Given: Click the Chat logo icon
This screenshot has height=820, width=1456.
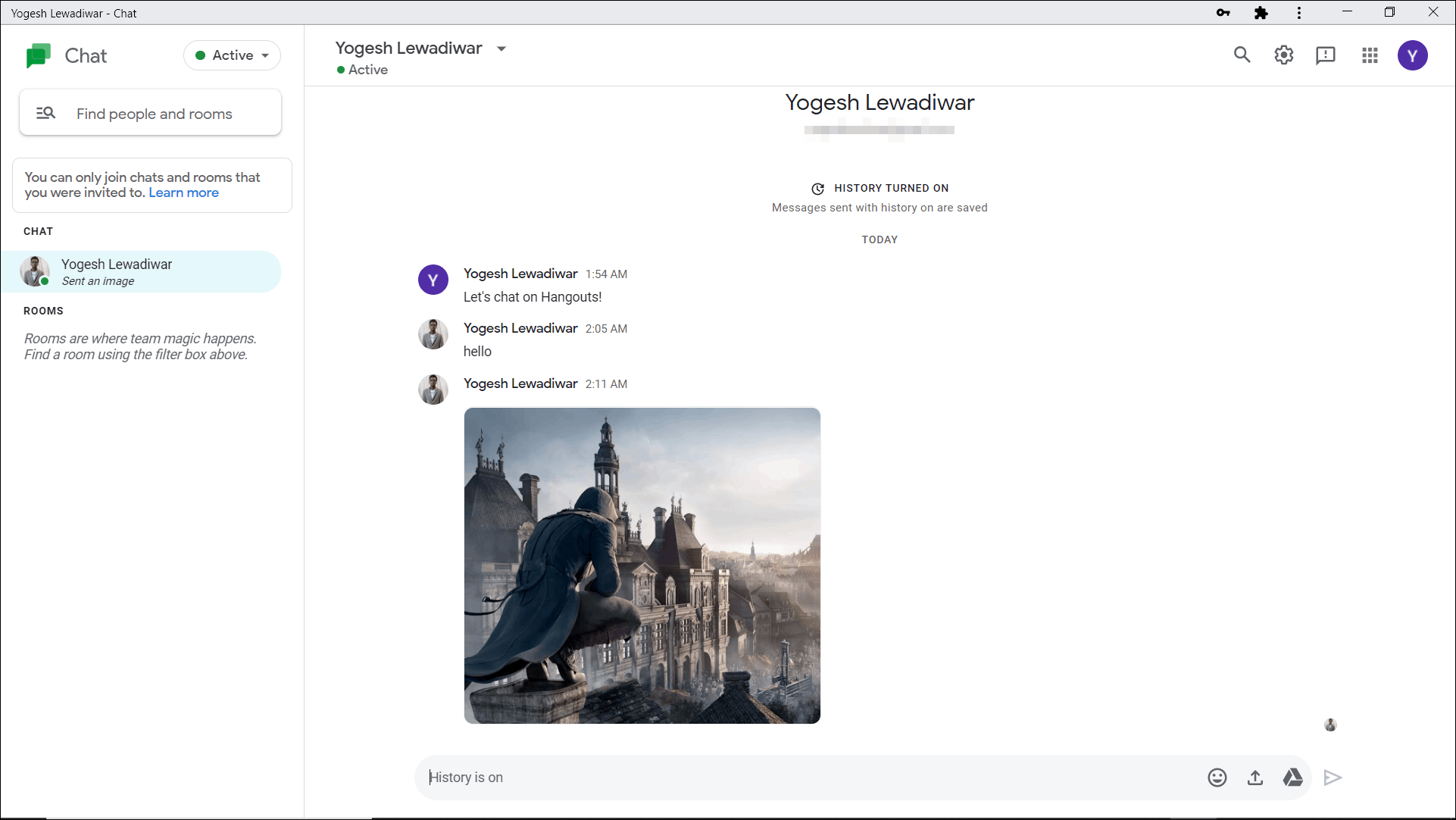Looking at the screenshot, I should click(38, 55).
